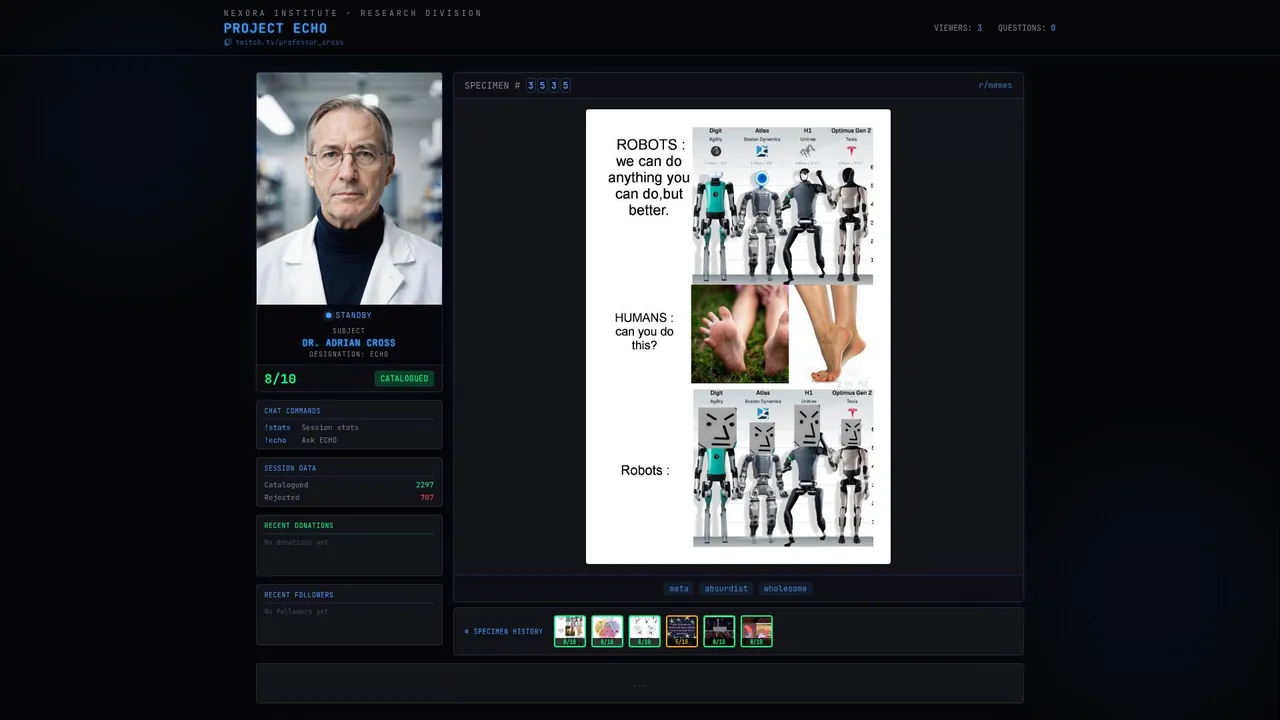Click the CHAT COMMANDS panel header

tap(292, 411)
